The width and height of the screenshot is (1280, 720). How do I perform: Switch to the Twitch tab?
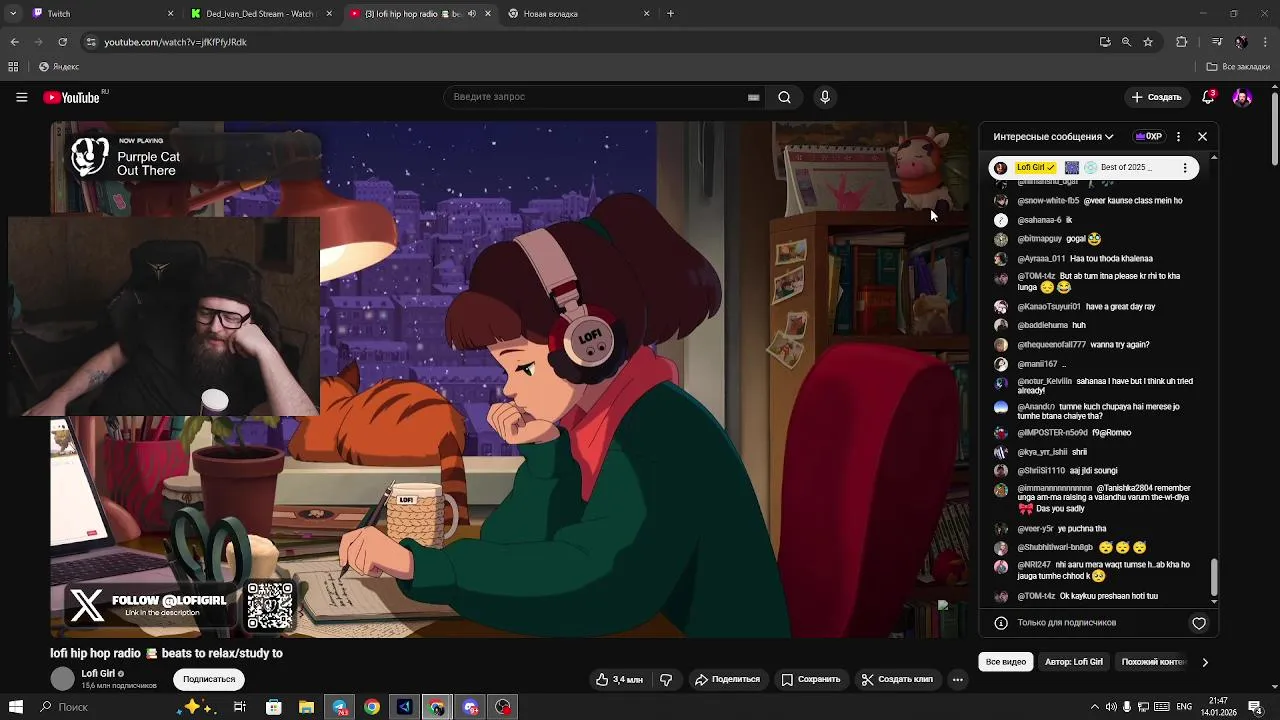click(104, 14)
